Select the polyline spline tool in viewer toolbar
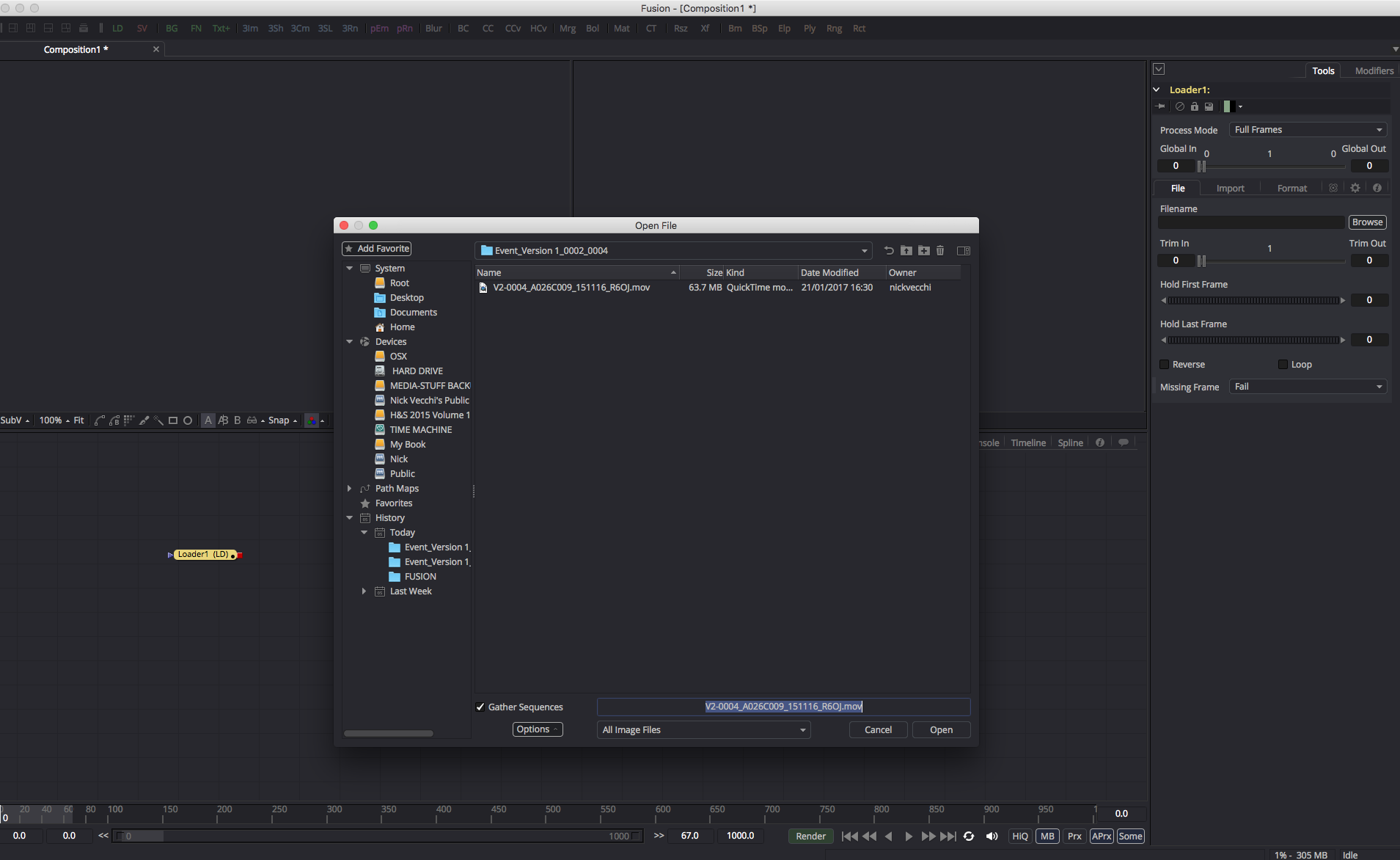The image size is (1400, 860). 100,420
